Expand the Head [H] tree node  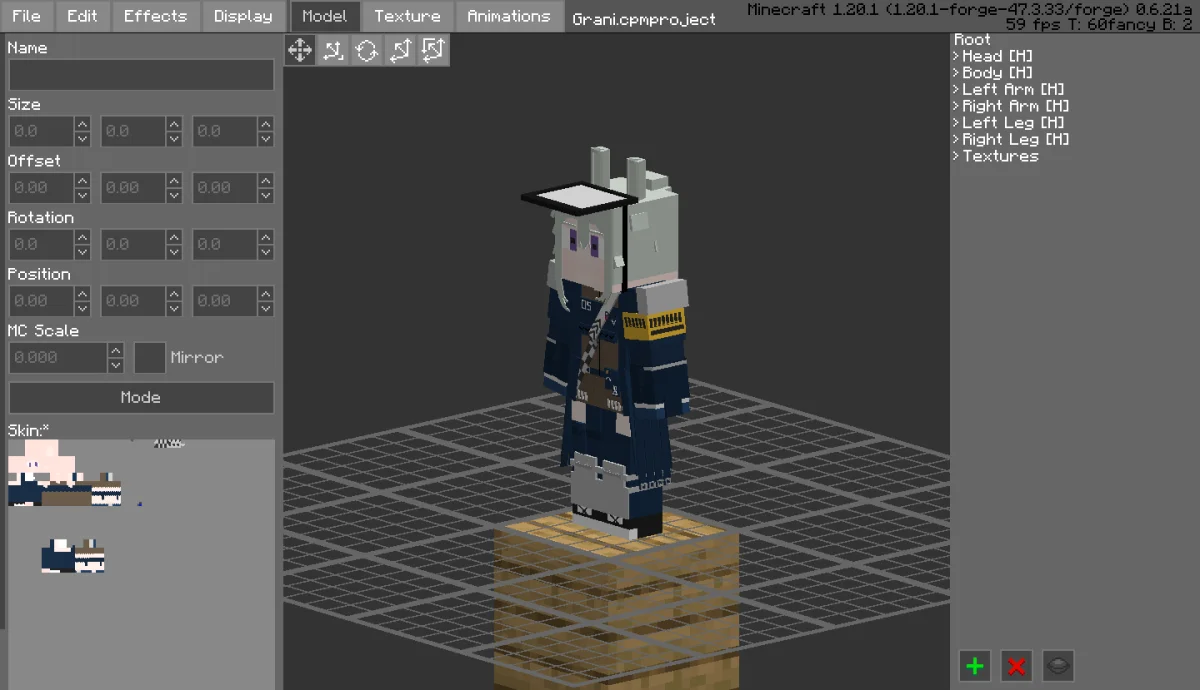(x=956, y=56)
